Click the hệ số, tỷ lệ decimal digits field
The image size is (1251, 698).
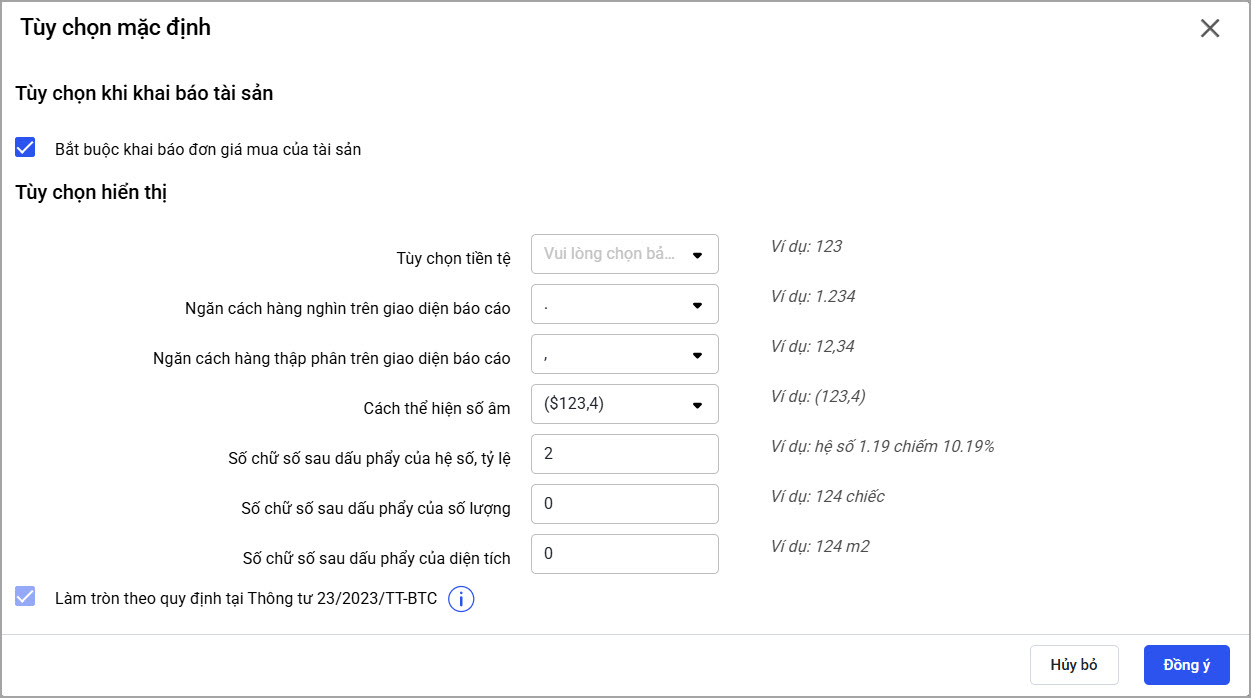(624, 454)
